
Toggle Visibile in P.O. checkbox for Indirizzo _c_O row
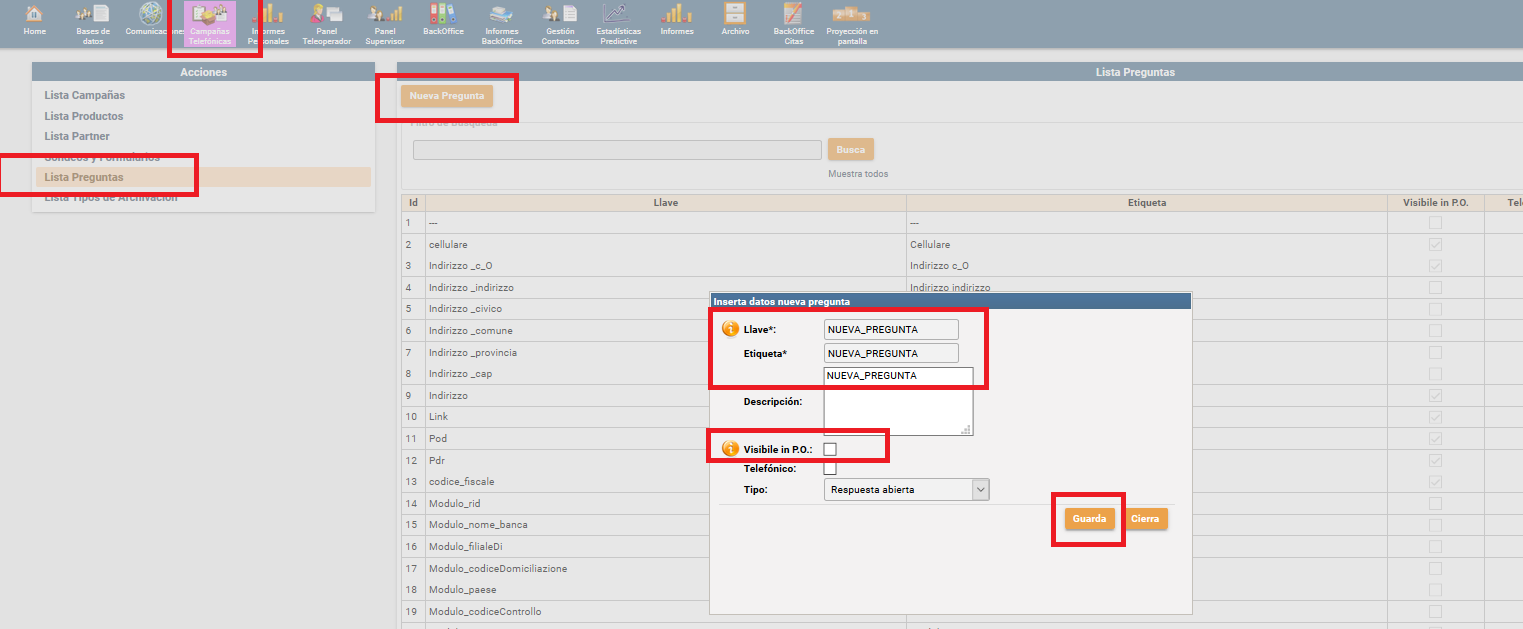pos(1435,266)
